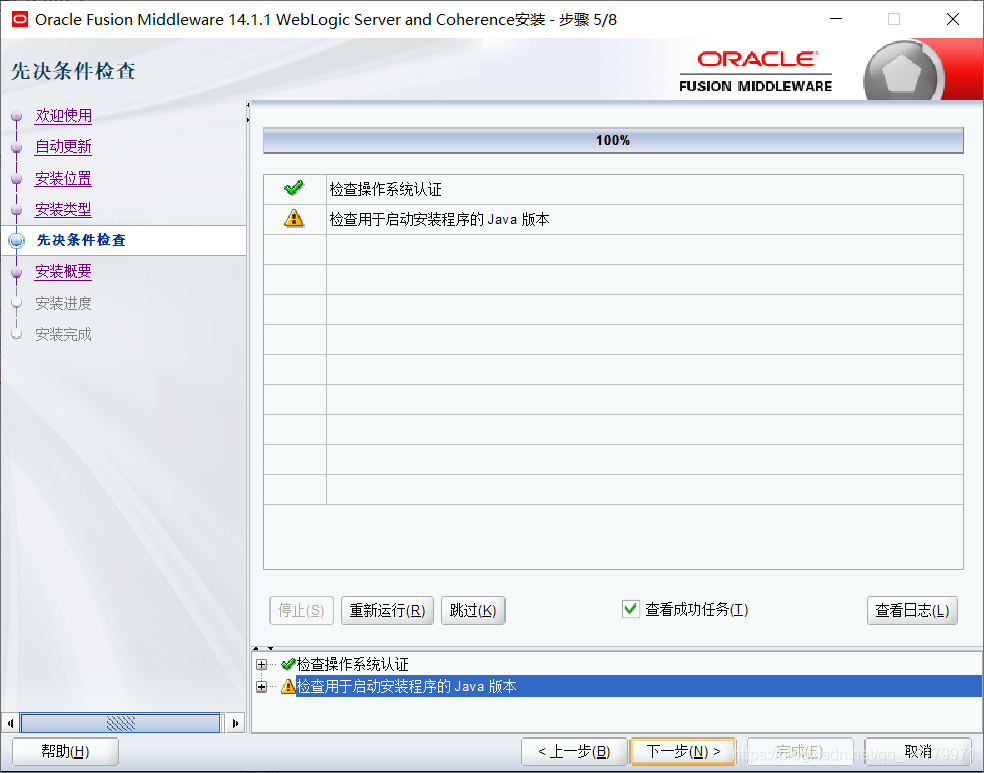Go to the 安装位置 step
The width and height of the screenshot is (984, 773).
(x=63, y=178)
